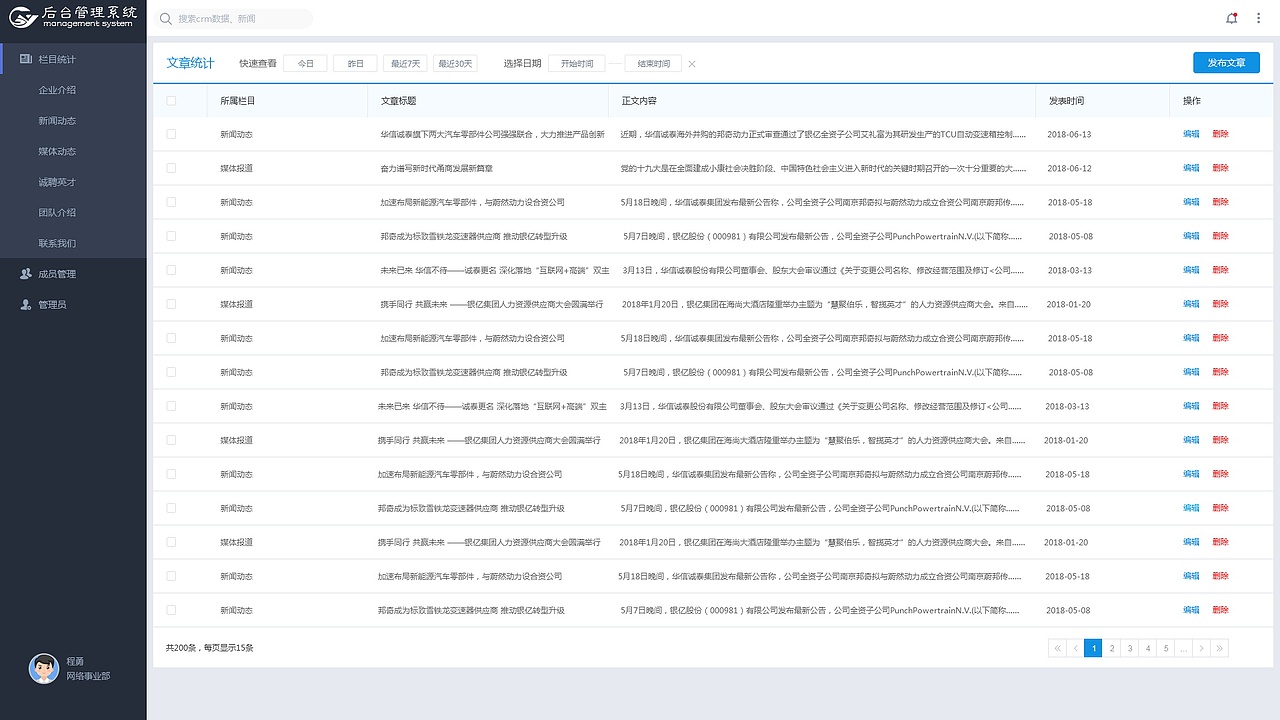Screen dimensions: 1280x720
Task: Click the 栏目统计 sidebar icon
Action: pyautogui.click(x=26, y=59)
